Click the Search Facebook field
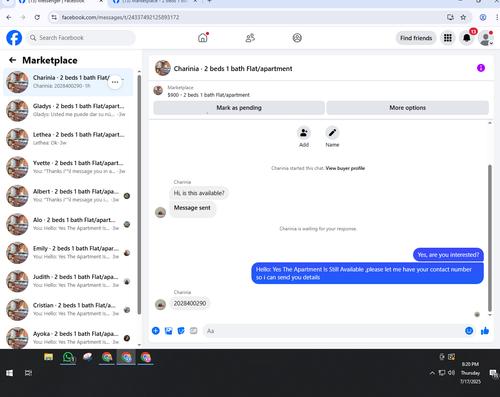Image resolution: width=500 pixels, height=397 pixels. (x=81, y=38)
